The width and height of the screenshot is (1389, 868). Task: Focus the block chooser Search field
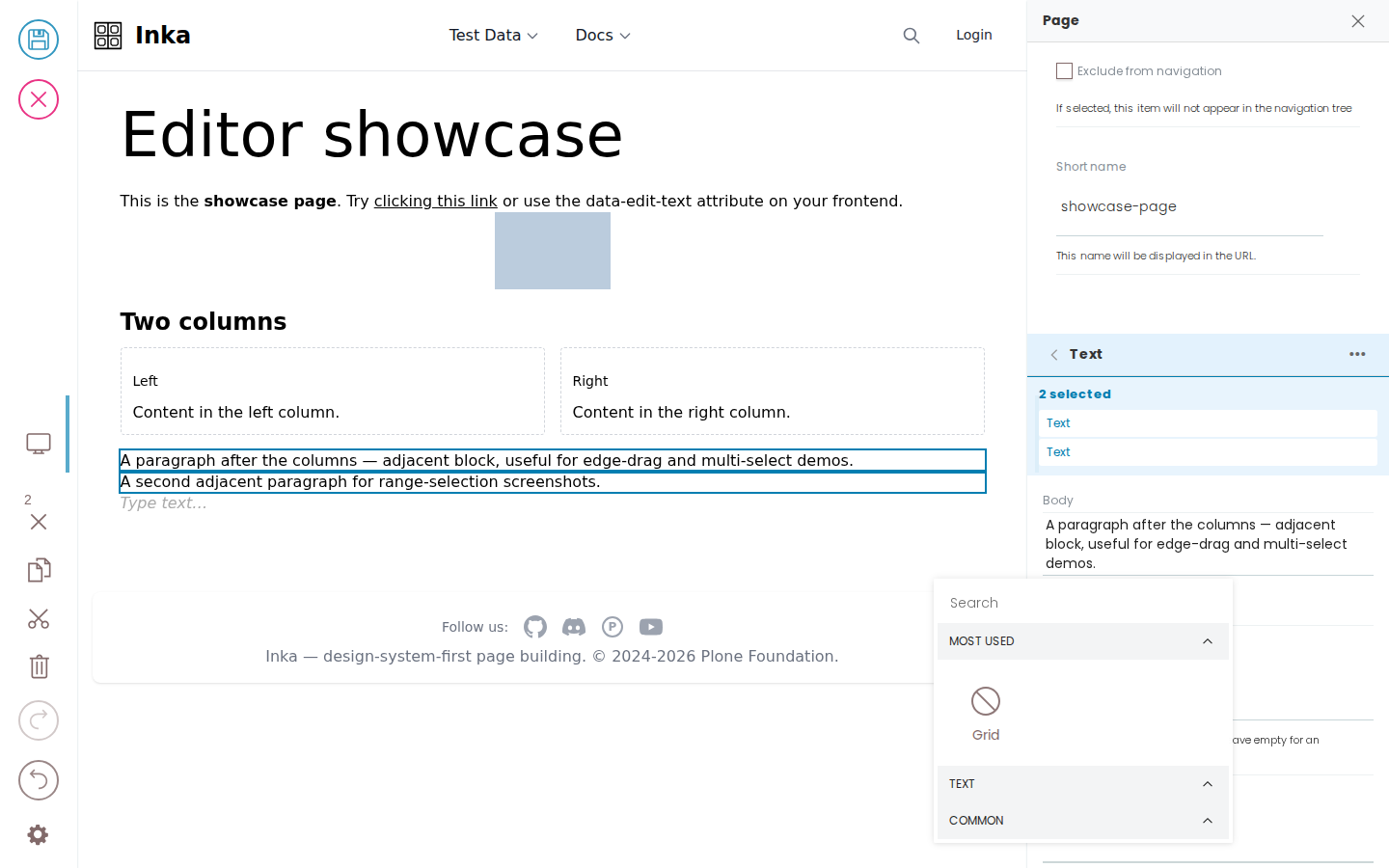(x=1083, y=603)
